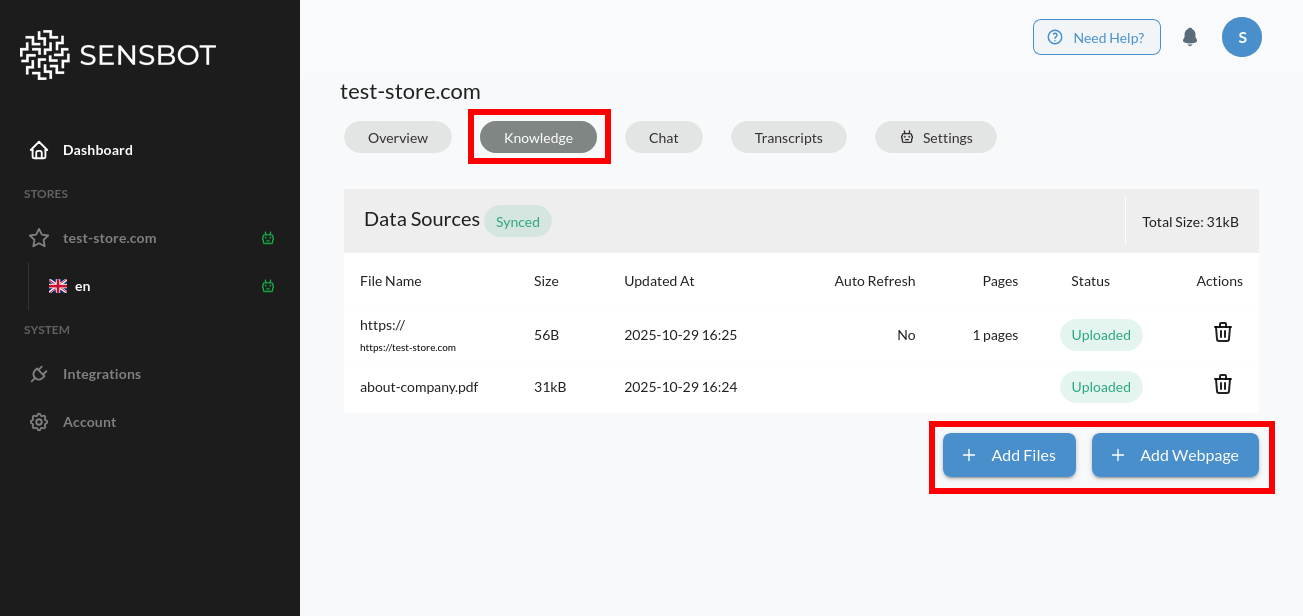The image size is (1303, 616).
Task: Delete the about-company.pdf data source
Action: (1222, 384)
